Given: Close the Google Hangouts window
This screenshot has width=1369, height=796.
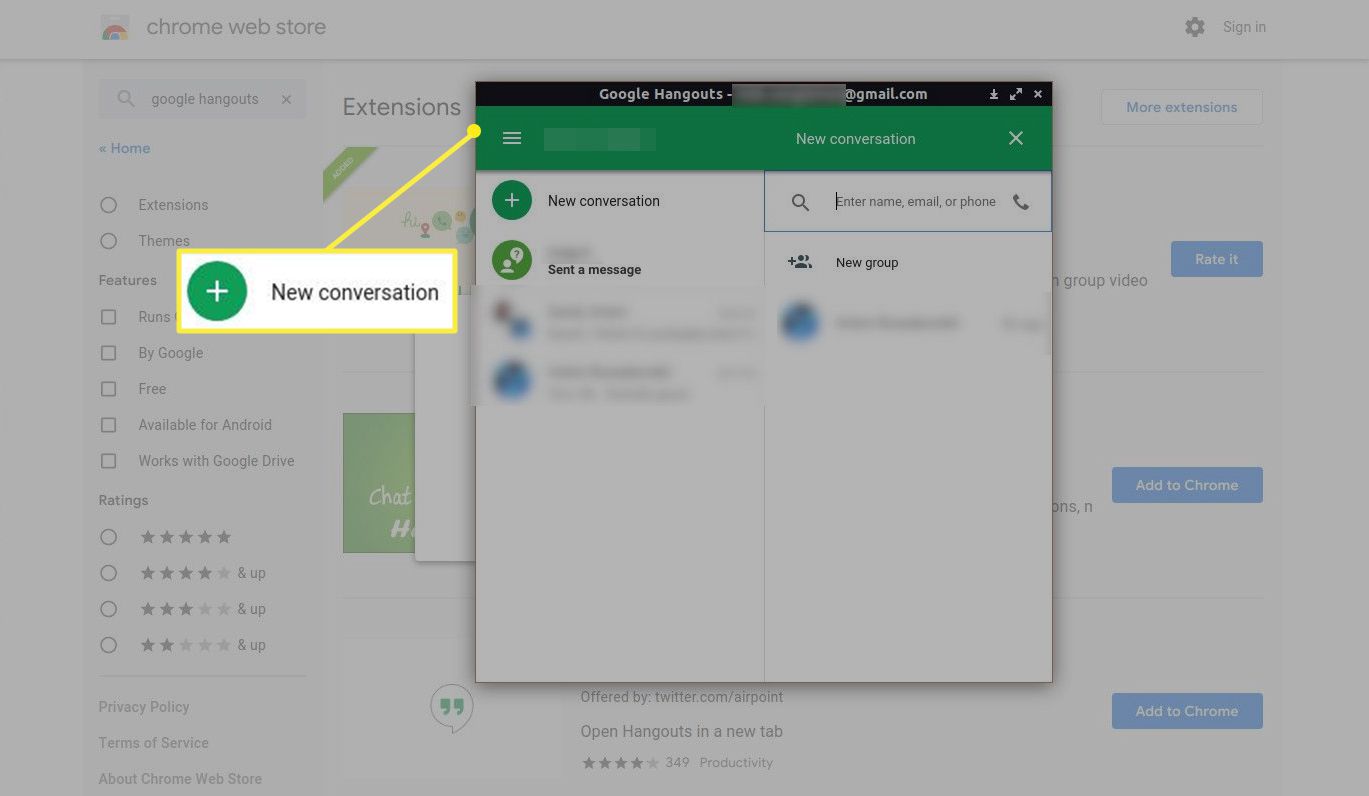Looking at the screenshot, I should click(x=1038, y=94).
